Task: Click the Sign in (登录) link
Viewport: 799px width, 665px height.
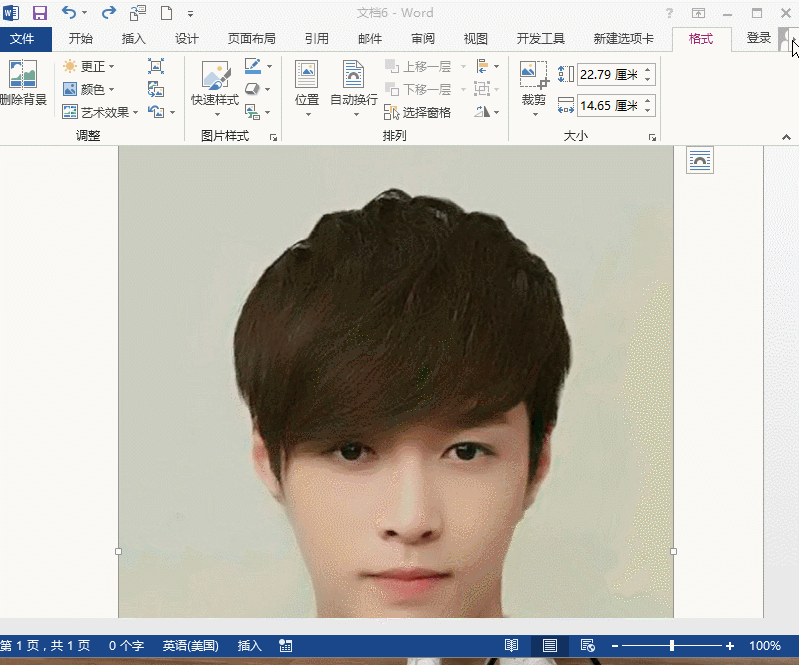Action: point(758,38)
